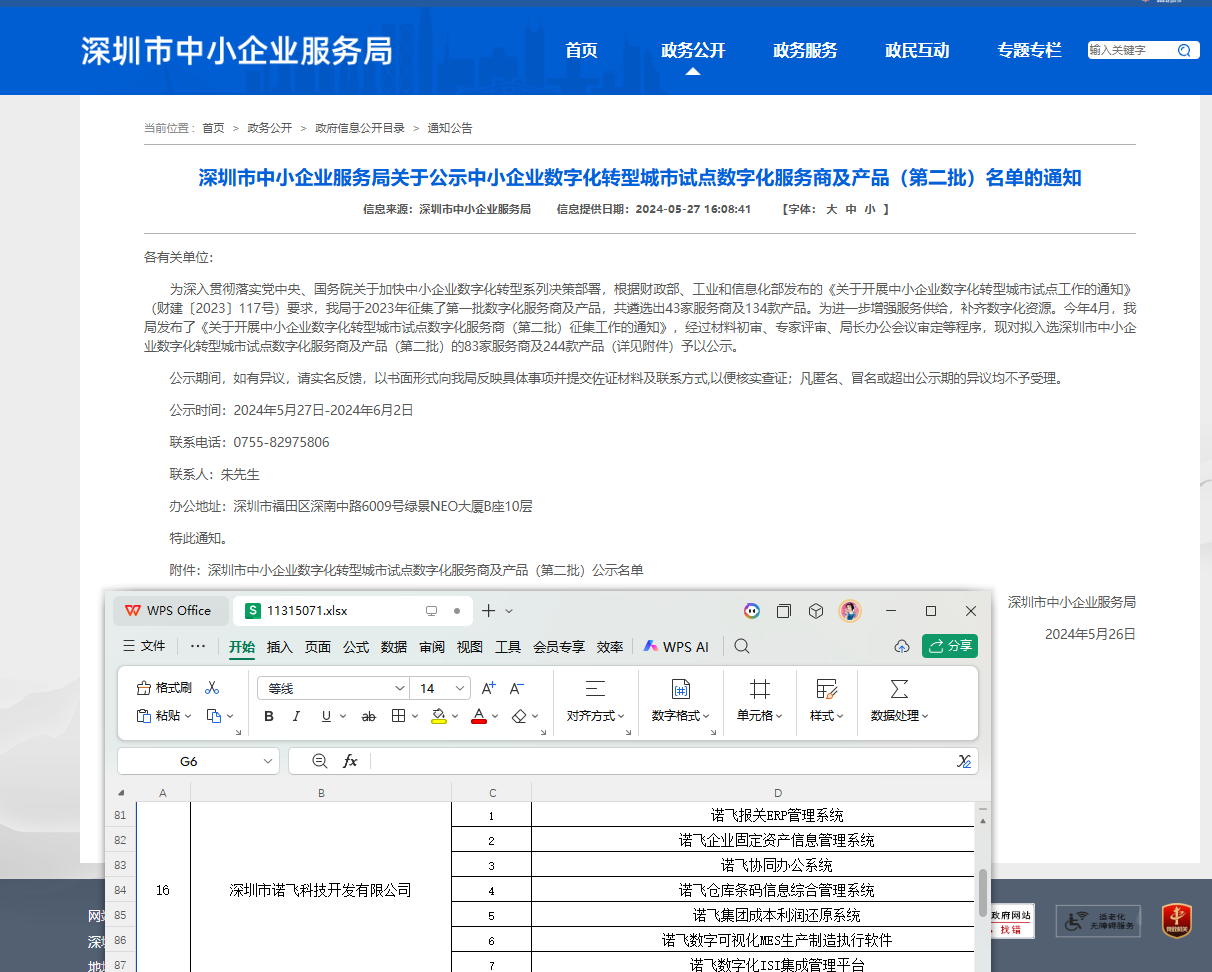1212x972 pixels.
Task: Open the font name 等线 dropdown
Action: [400, 688]
